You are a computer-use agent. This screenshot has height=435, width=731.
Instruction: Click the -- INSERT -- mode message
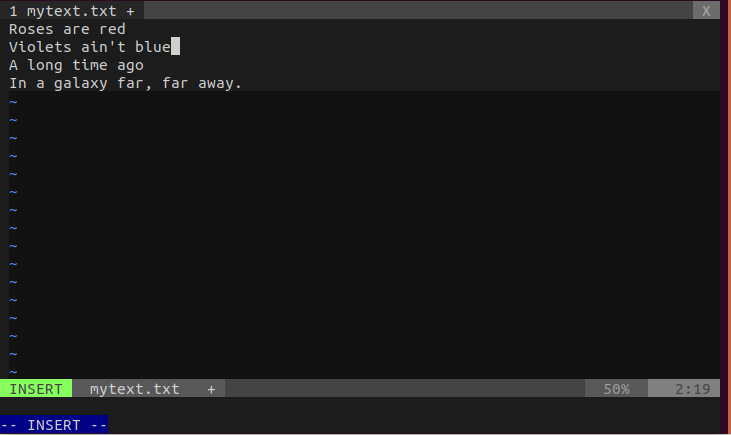point(54,425)
